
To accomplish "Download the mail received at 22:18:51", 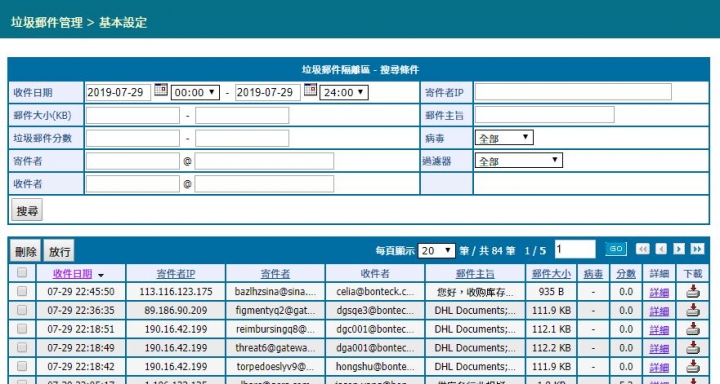I will (692, 329).
